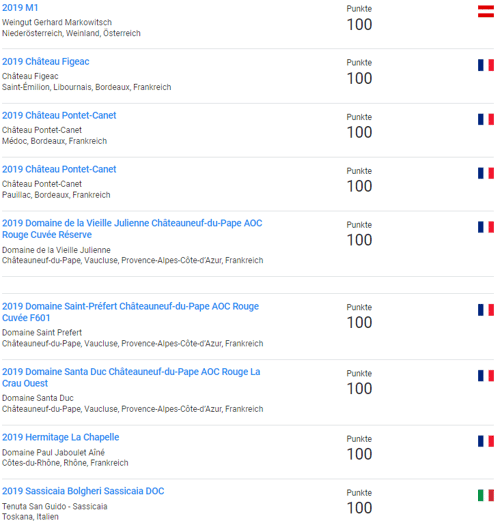Screen dimensions: 500x525
Task: Click the Austrian flag beside 2019 M1
Action: click(x=486, y=11)
